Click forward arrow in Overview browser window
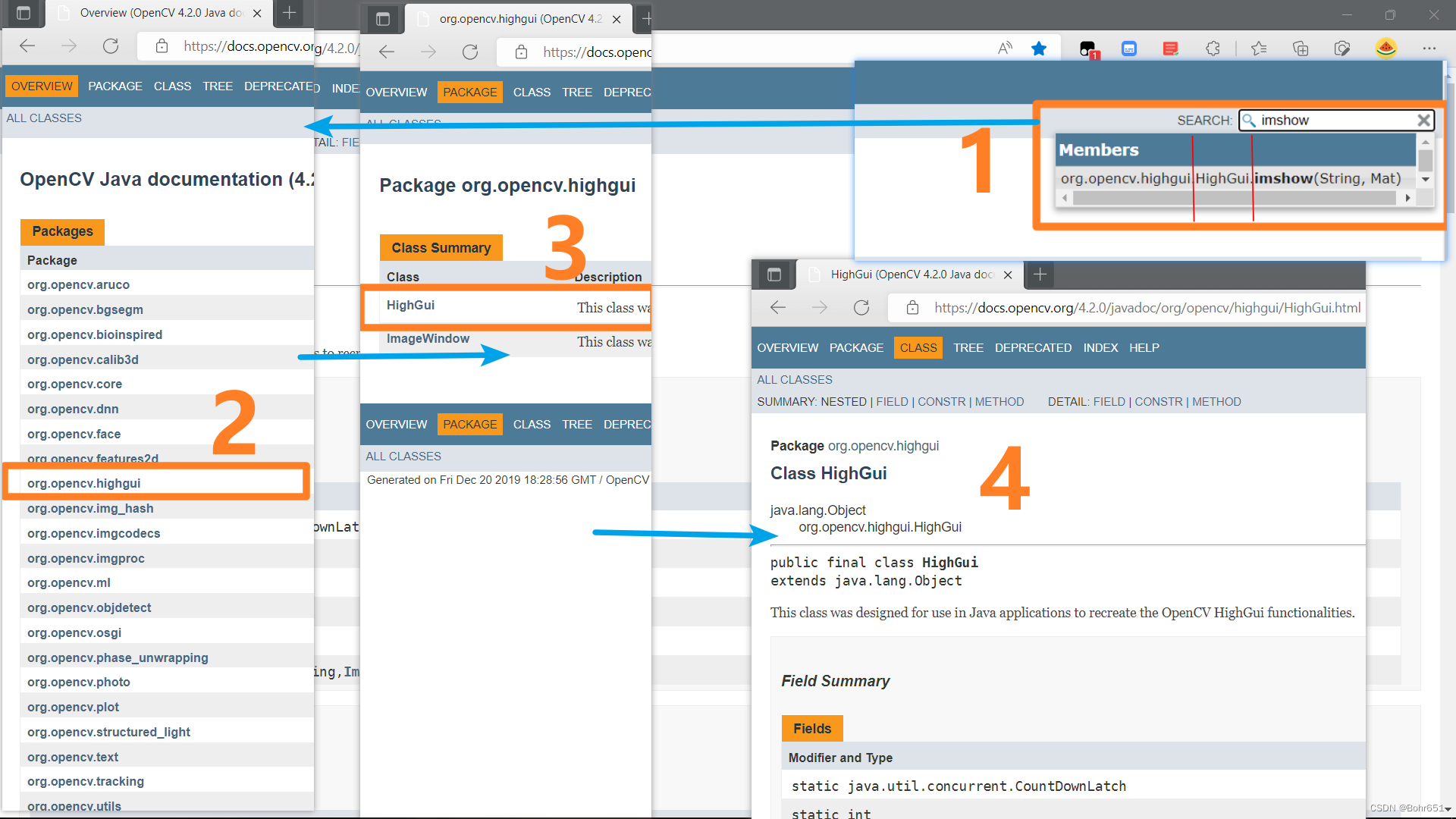 tap(69, 46)
